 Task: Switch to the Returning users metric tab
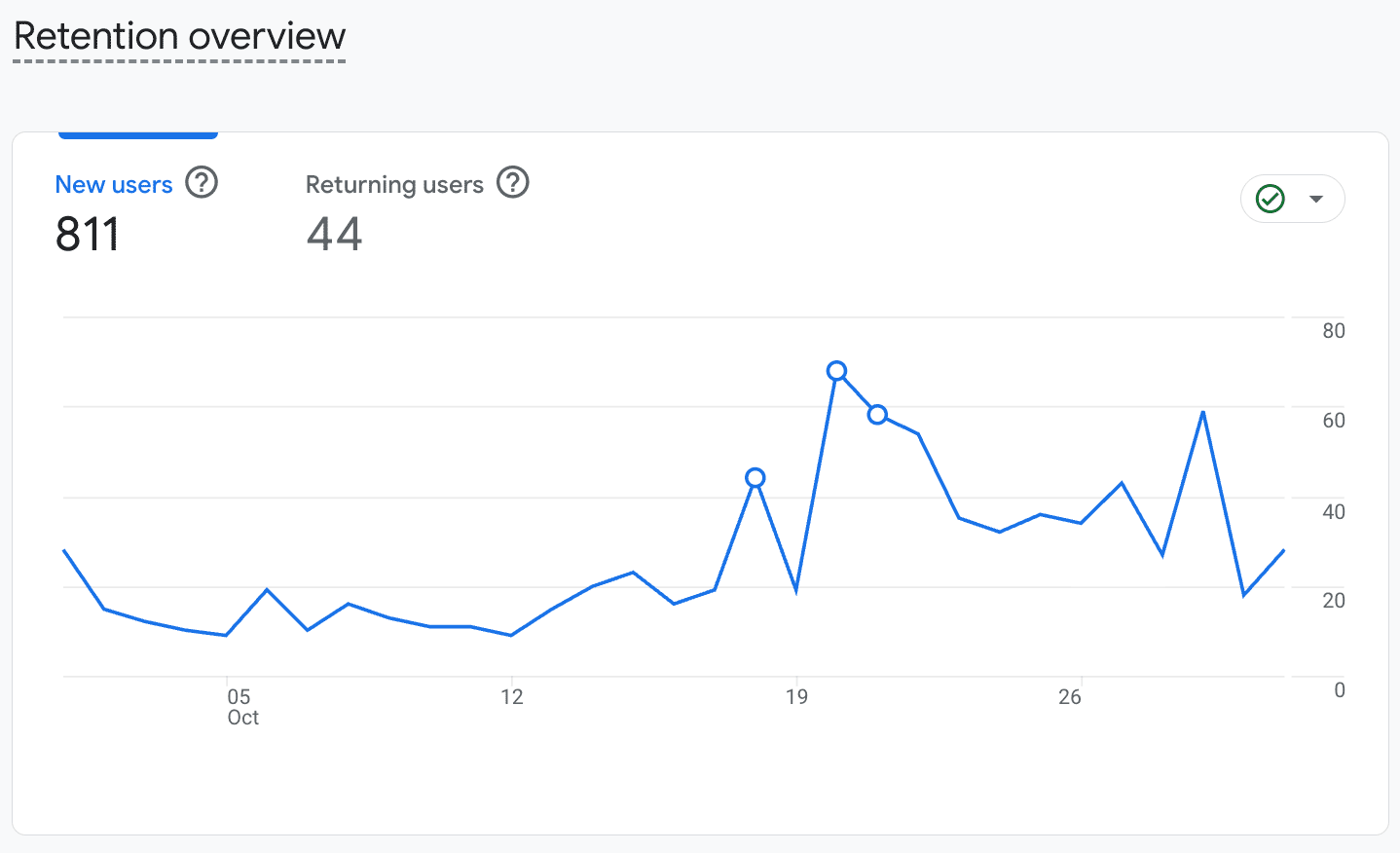[394, 185]
